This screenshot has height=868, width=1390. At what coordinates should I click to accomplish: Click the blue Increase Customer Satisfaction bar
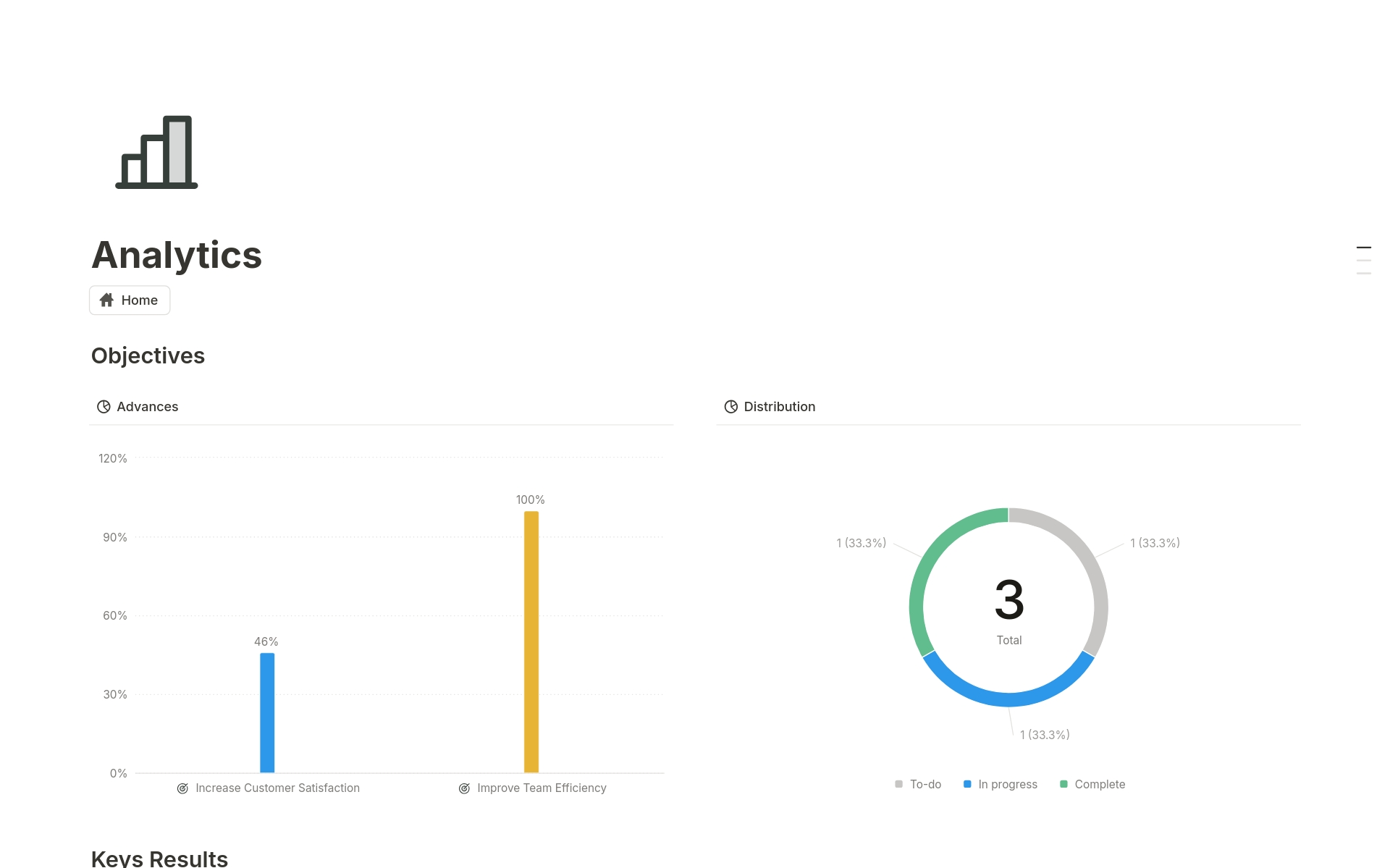click(267, 713)
